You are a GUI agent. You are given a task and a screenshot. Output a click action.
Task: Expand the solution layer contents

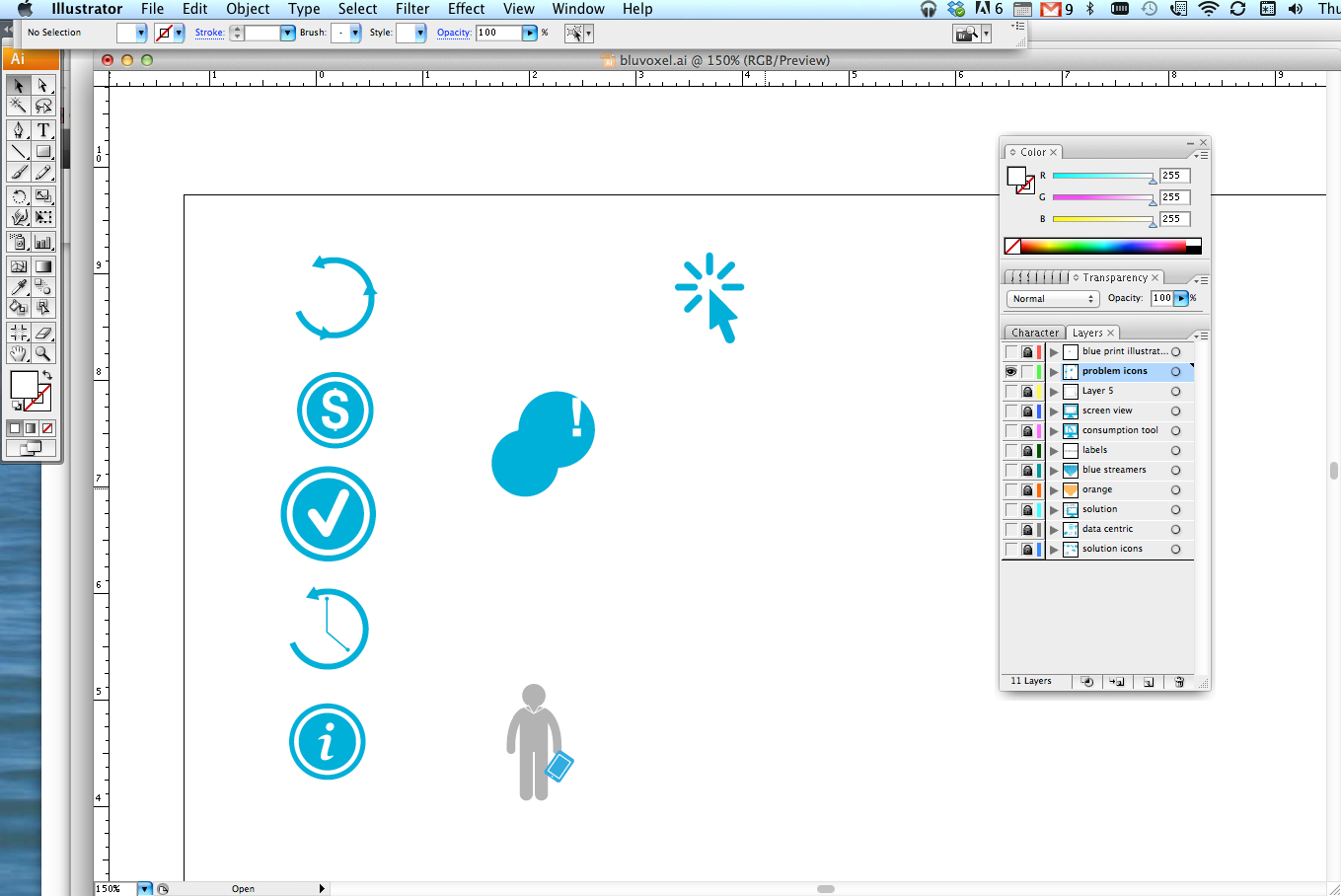pyautogui.click(x=1054, y=510)
